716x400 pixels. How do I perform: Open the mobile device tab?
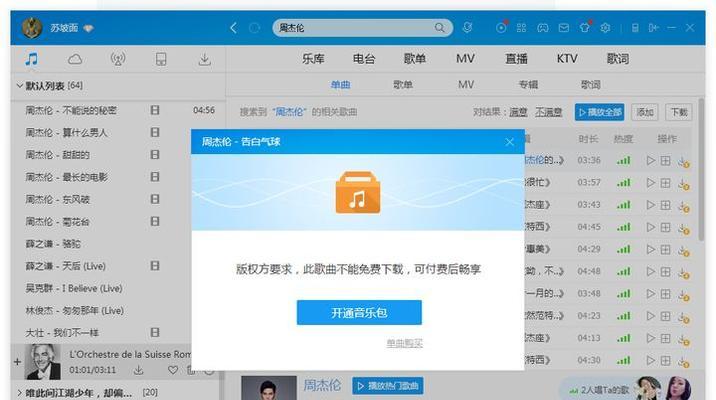(x=161, y=59)
